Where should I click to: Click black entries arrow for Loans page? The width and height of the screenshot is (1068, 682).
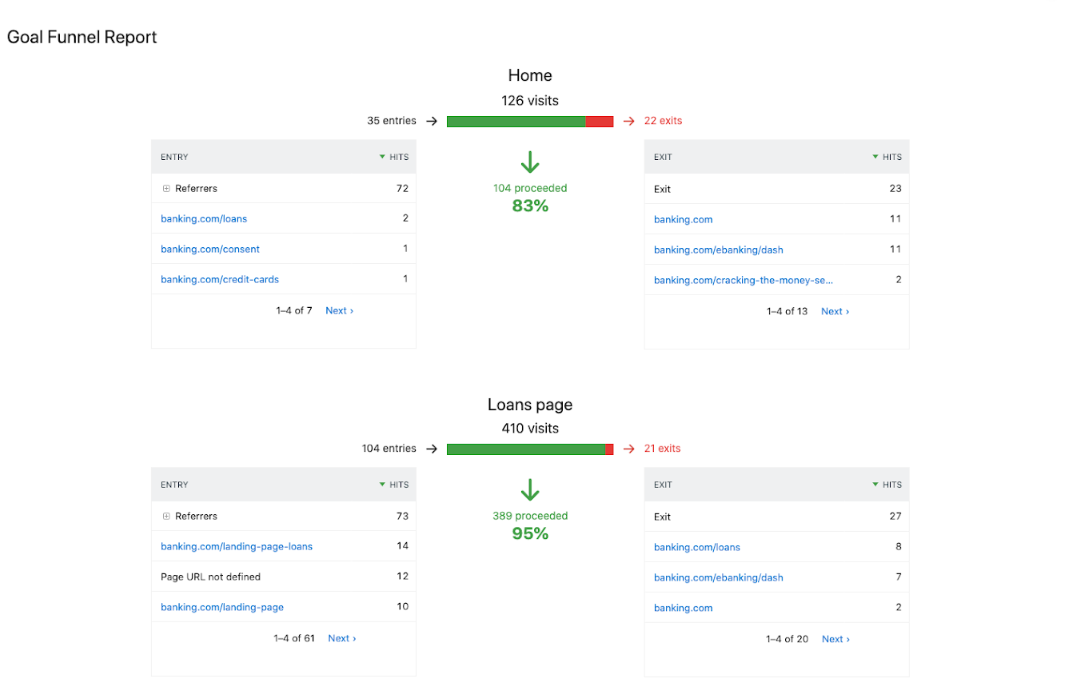tap(432, 449)
